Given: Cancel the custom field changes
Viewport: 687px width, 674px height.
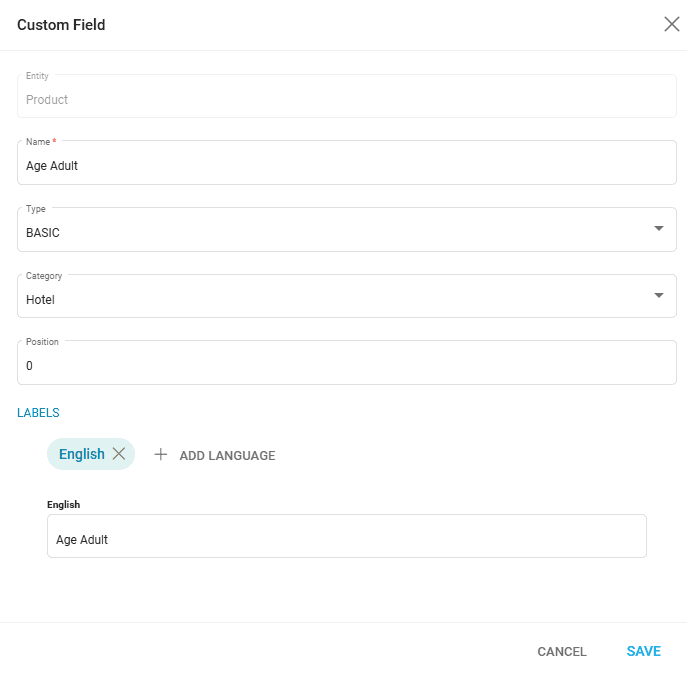Looking at the screenshot, I should (562, 652).
